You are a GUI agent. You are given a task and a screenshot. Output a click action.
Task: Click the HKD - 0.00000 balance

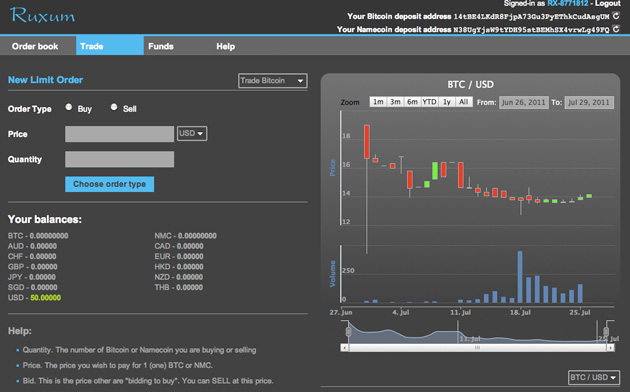[x=179, y=267]
